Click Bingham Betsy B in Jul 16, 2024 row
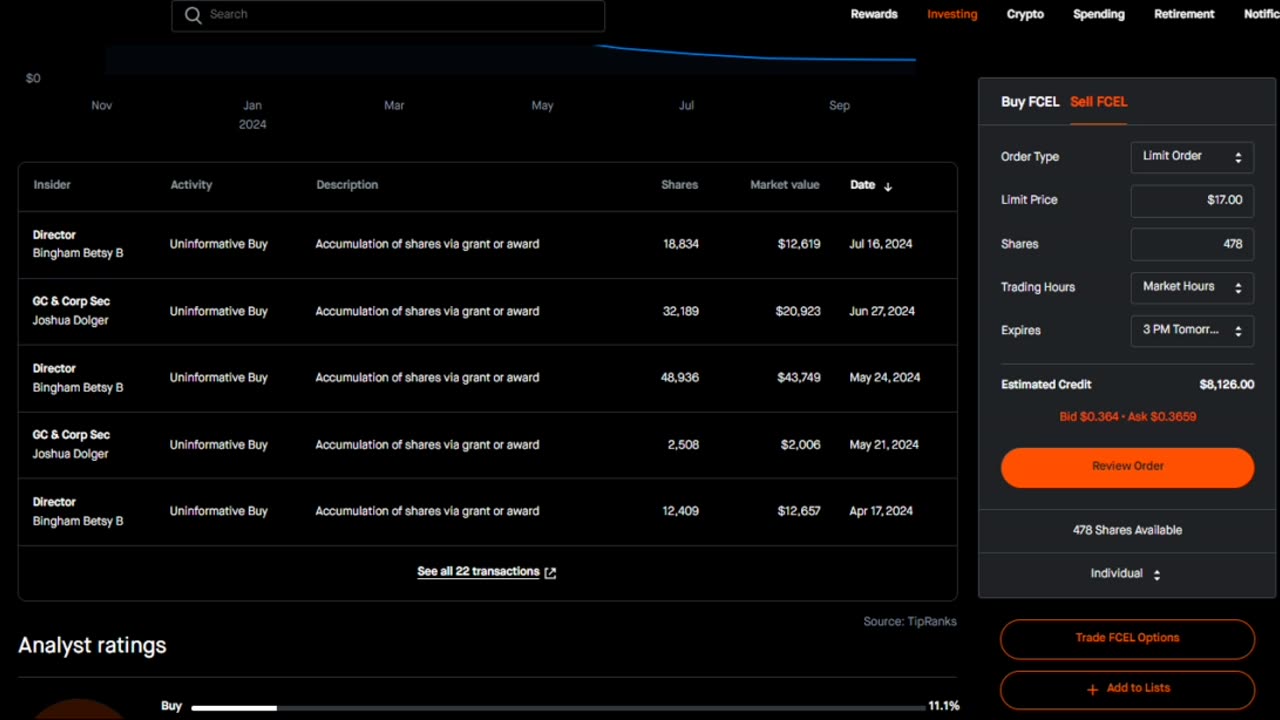Image resolution: width=1280 pixels, height=720 pixels. tap(78, 254)
